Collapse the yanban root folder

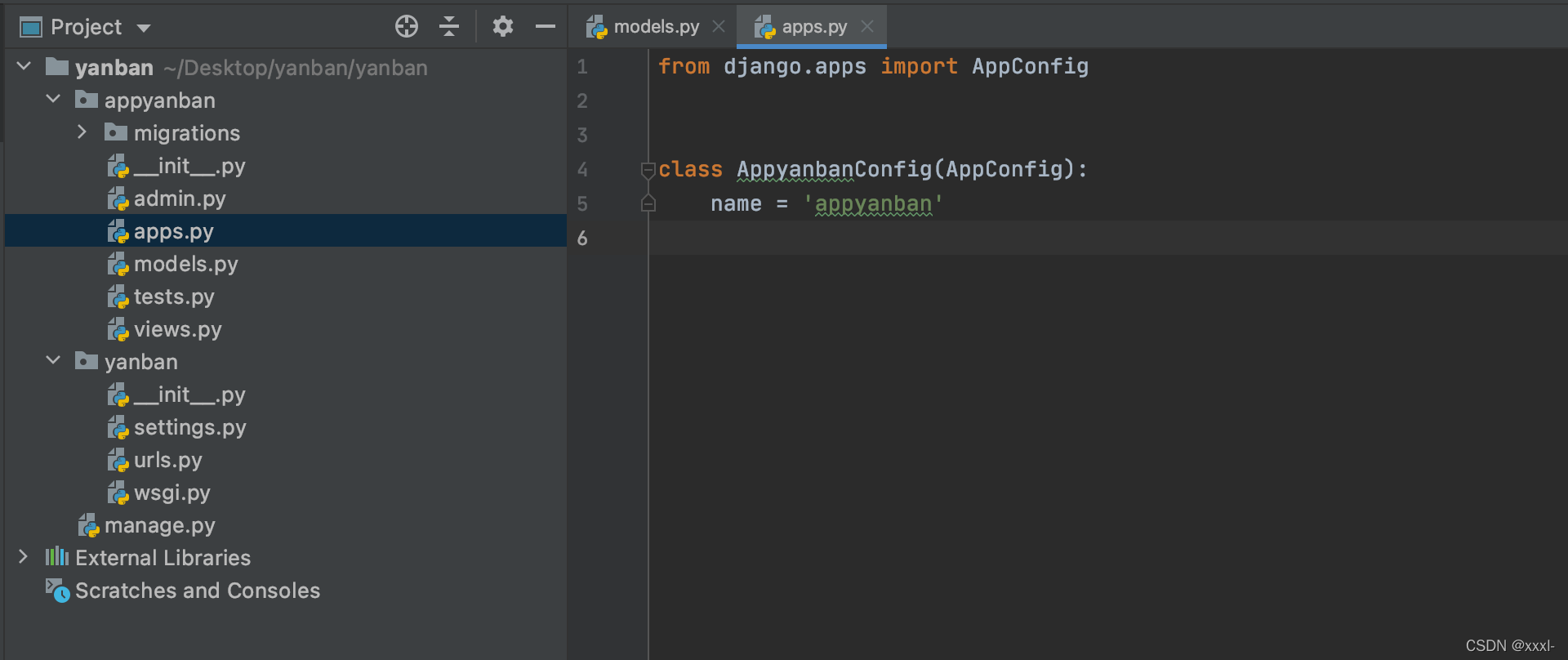click(24, 66)
